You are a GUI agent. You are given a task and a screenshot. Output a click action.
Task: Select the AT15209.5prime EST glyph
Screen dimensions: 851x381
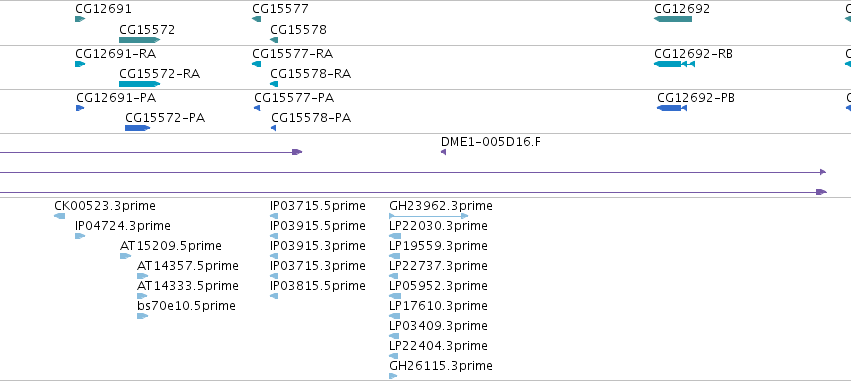tap(125, 256)
